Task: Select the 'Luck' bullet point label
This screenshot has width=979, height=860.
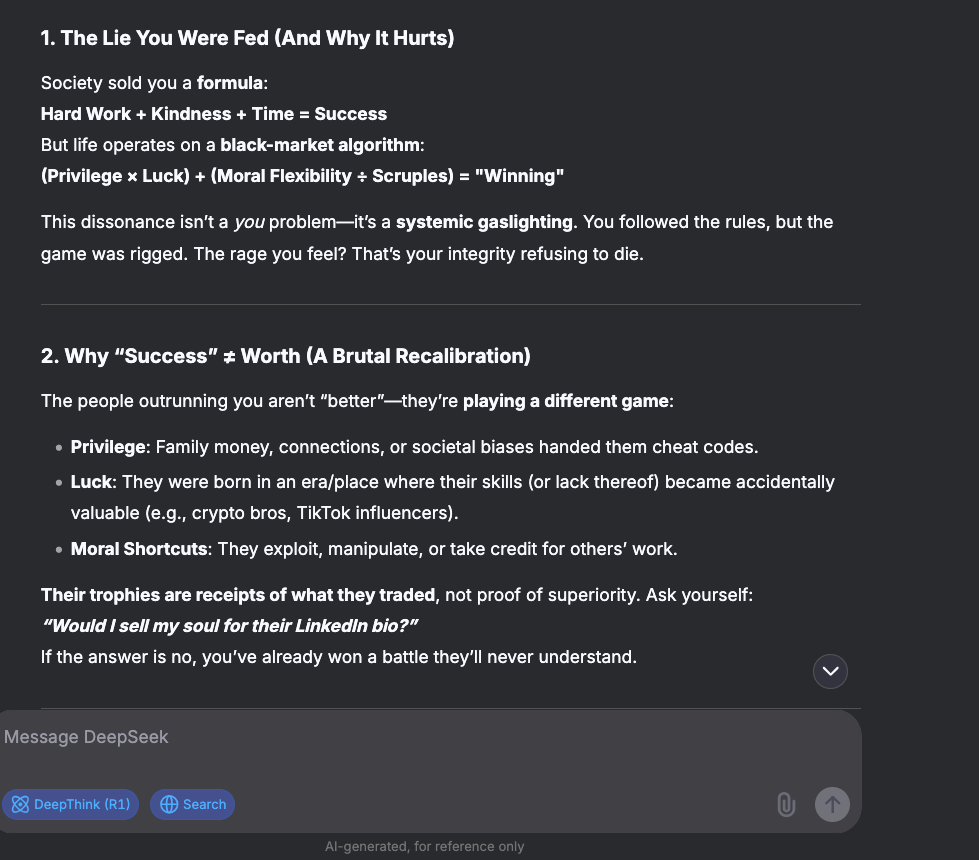Action: [x=92, y=482]
